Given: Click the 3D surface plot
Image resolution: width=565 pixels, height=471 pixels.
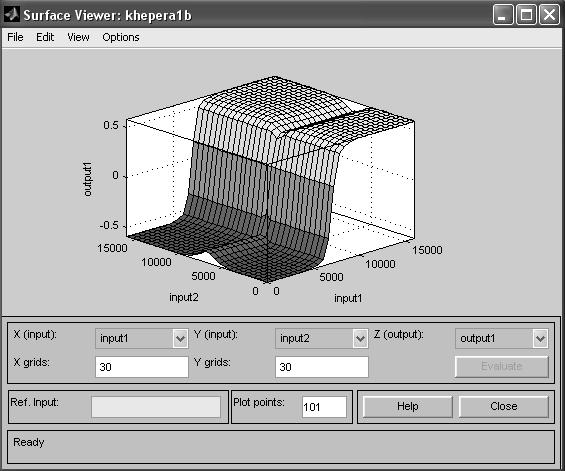Looking at the screenshot, I should (270, 180).
